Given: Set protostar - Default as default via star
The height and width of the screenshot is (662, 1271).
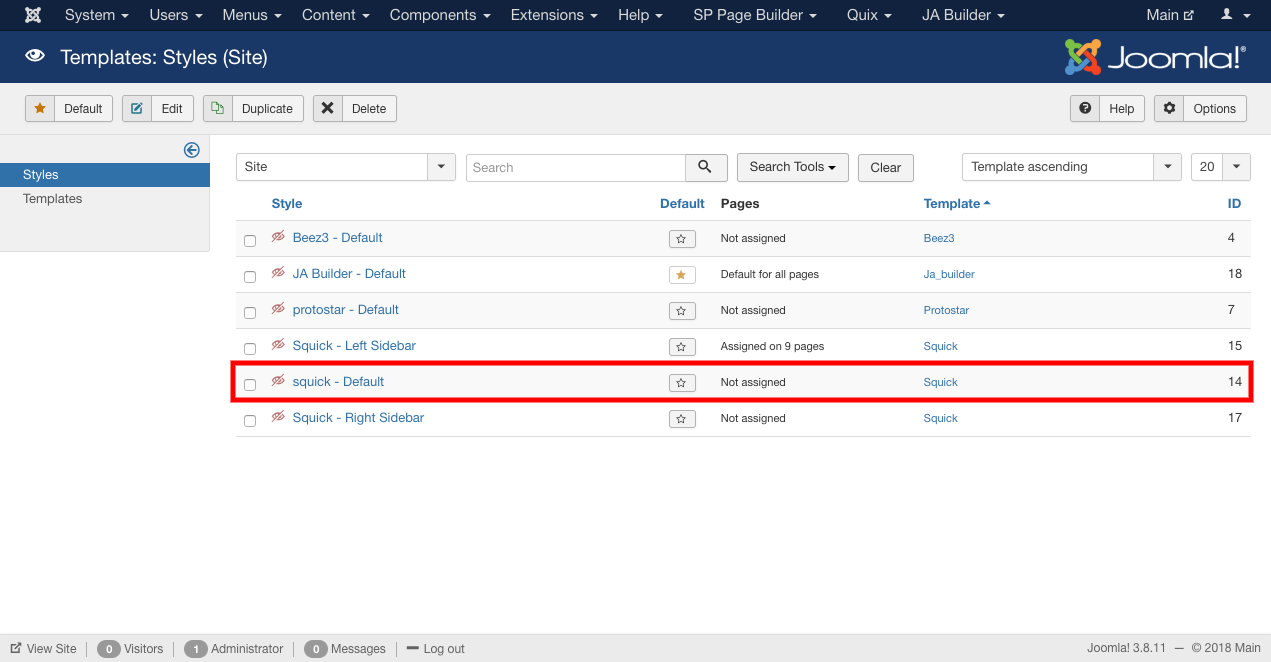Looking at the screenshot, I should click(681, 311).
